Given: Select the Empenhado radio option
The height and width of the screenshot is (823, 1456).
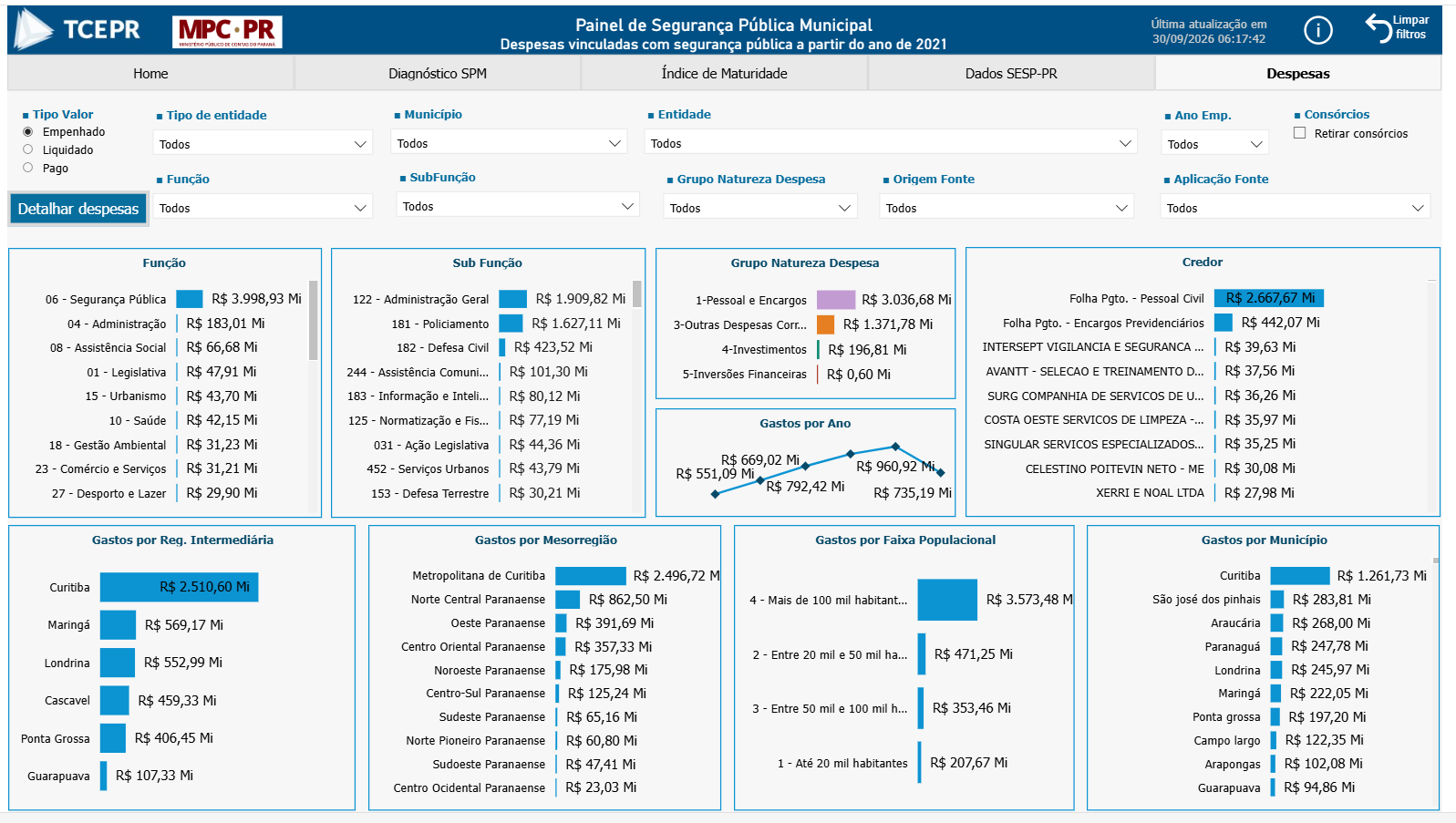Looking at the screenshot, I should (x=28, y=132).
